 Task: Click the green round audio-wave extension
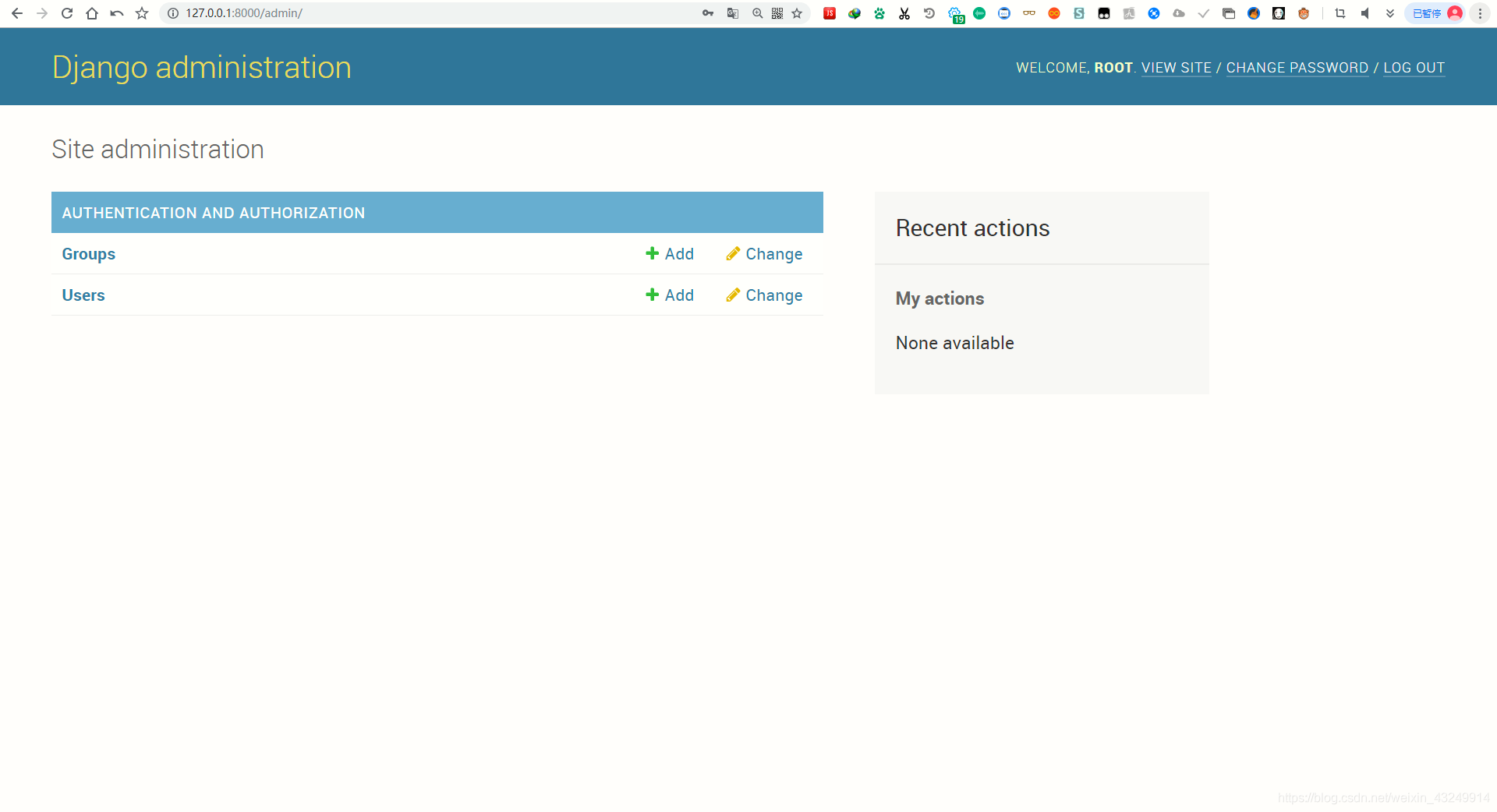coord(979,13)
